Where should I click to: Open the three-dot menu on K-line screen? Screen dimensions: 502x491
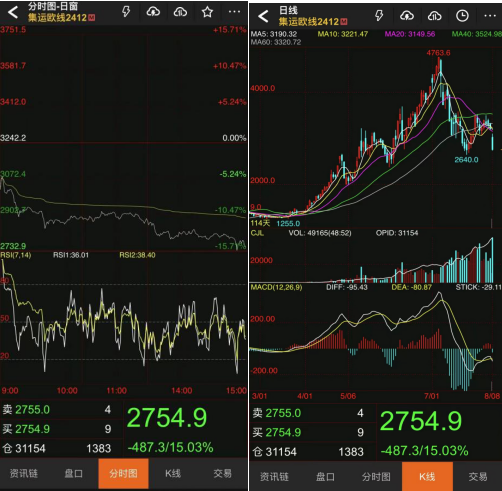(490, 16)
